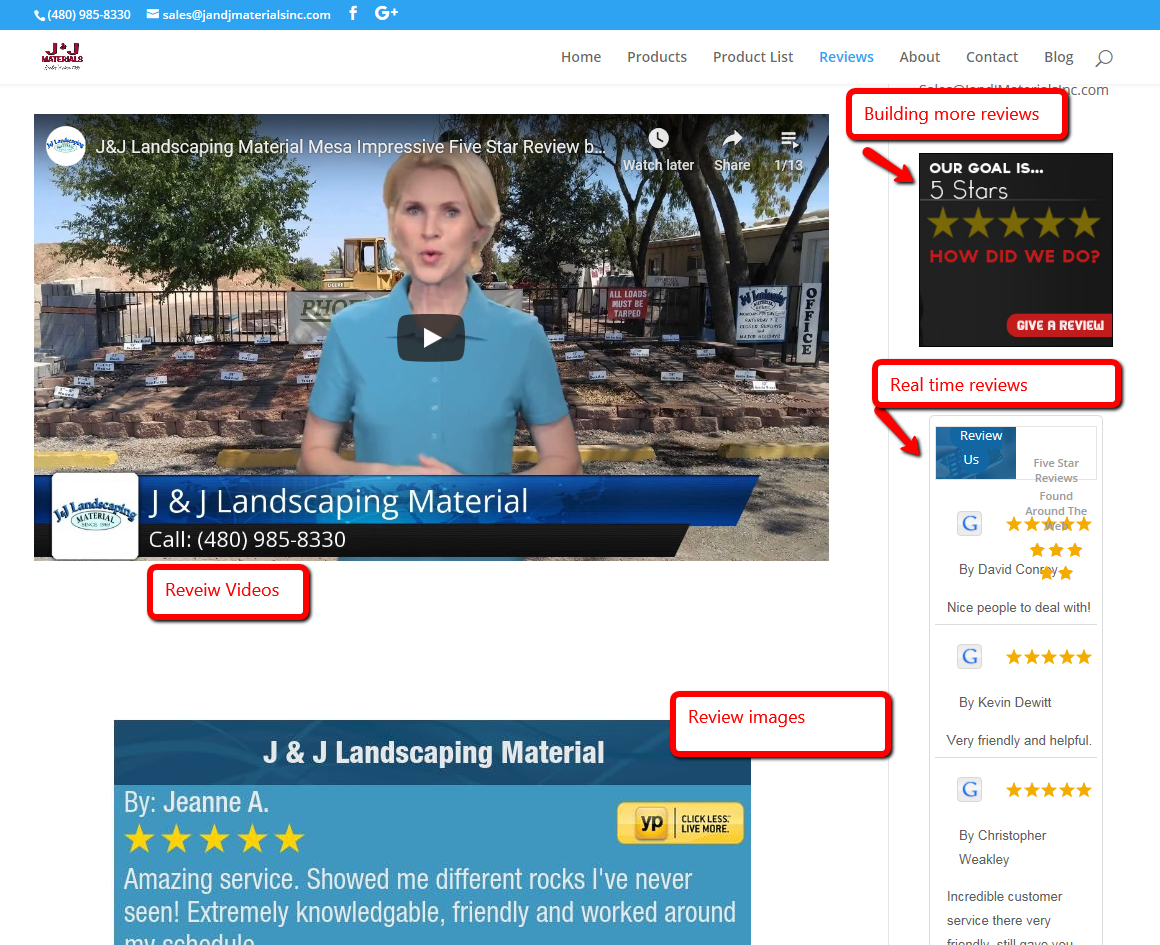Open the Google Plus icon link
1160x945 pixels.
pyautogui.click(x=386, y=14)
